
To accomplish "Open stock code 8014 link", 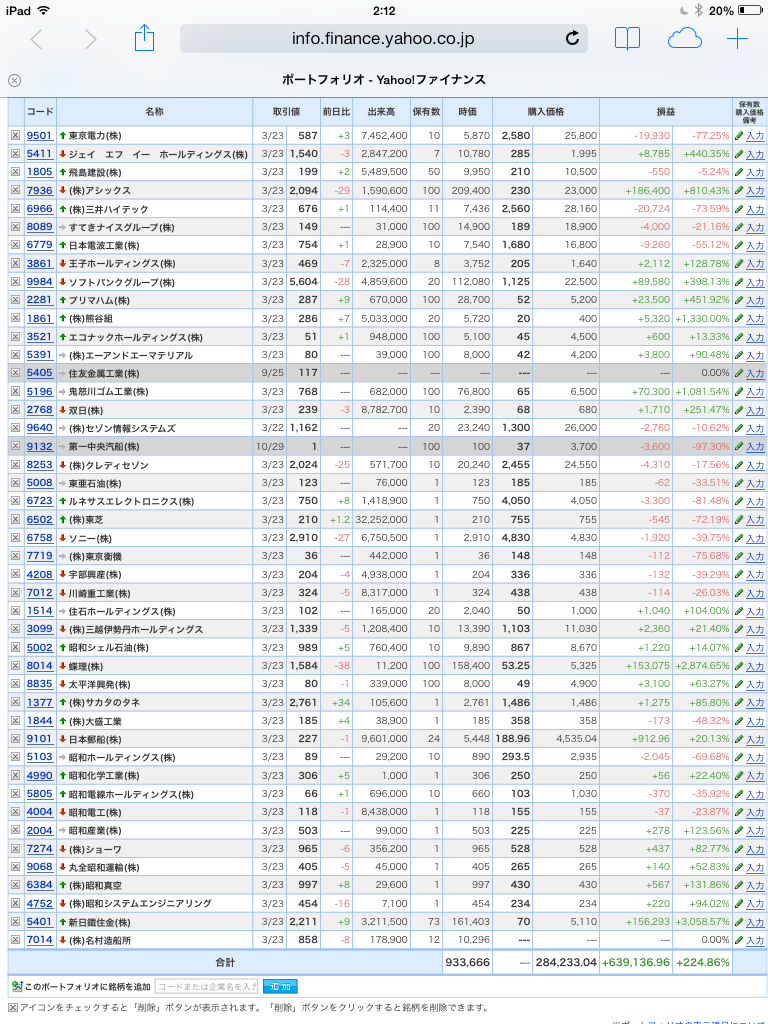I will [39, 666].
